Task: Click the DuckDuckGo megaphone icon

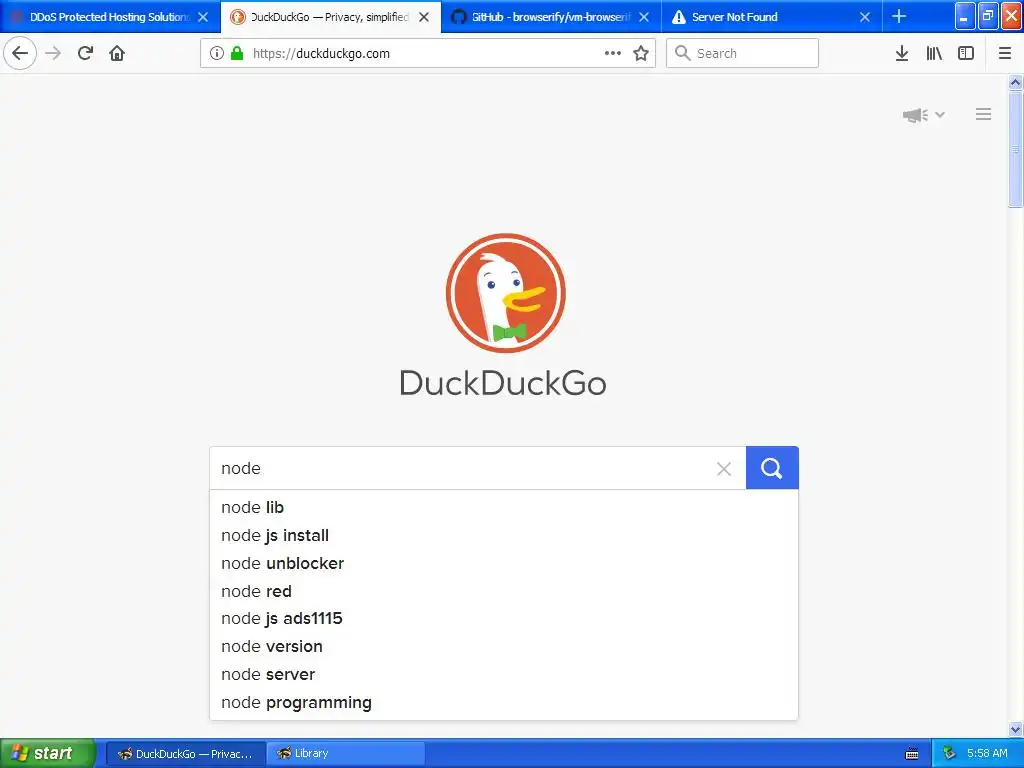Action: point(916,115)
